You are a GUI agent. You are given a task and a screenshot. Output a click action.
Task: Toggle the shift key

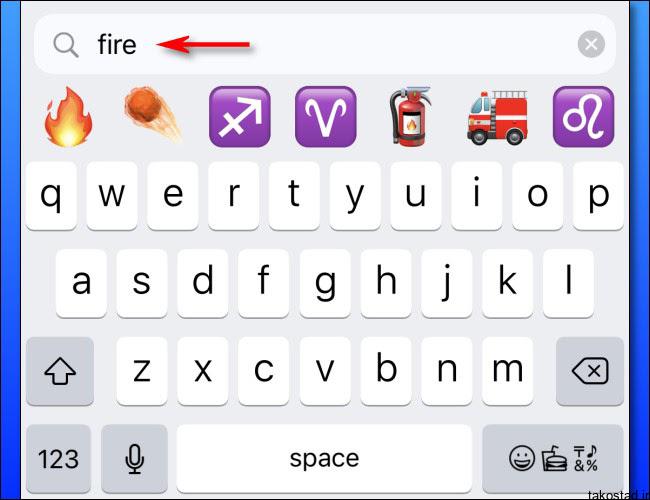coord(60,371)
